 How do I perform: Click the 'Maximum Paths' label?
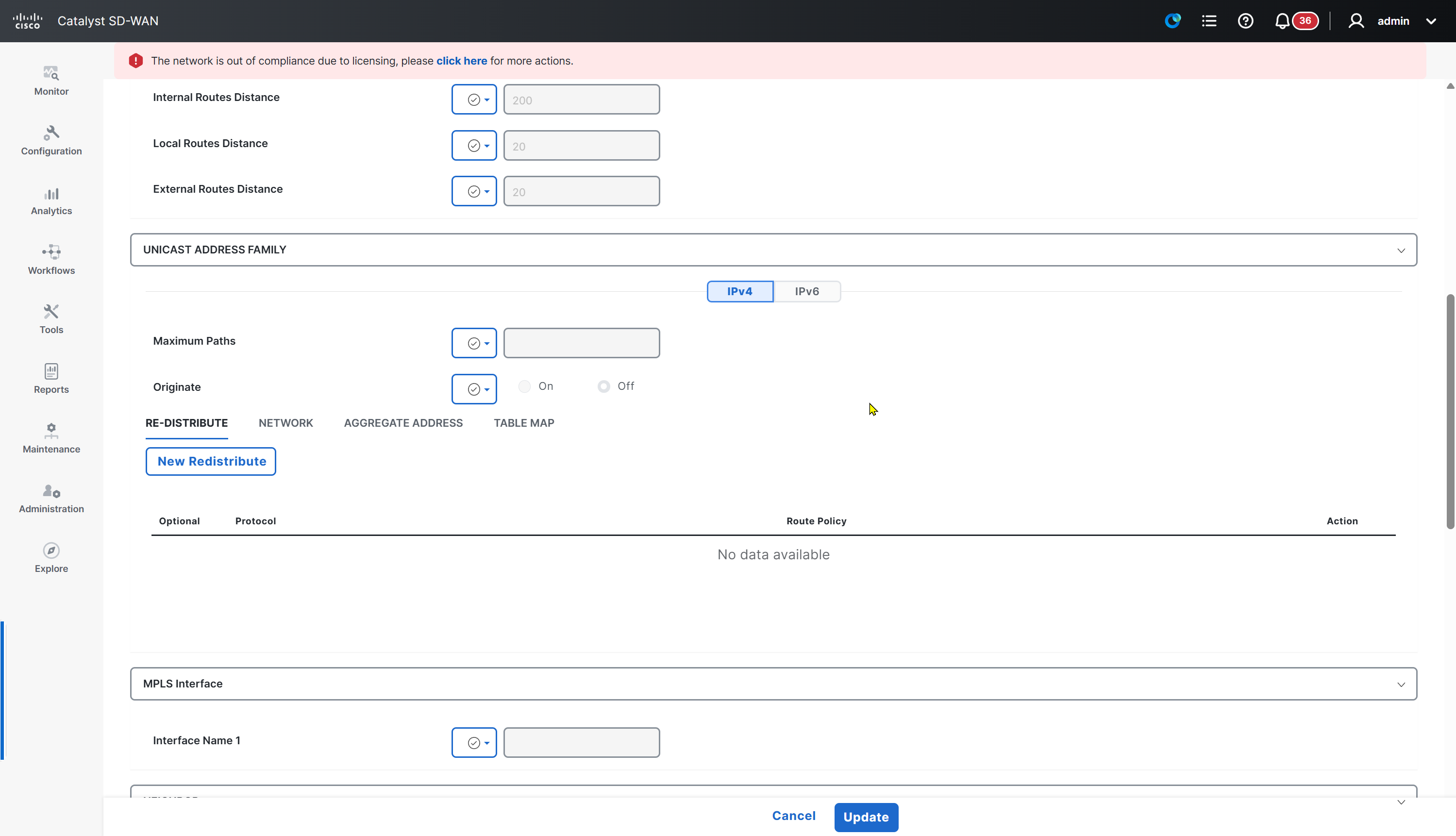click(x=194, y=341)
